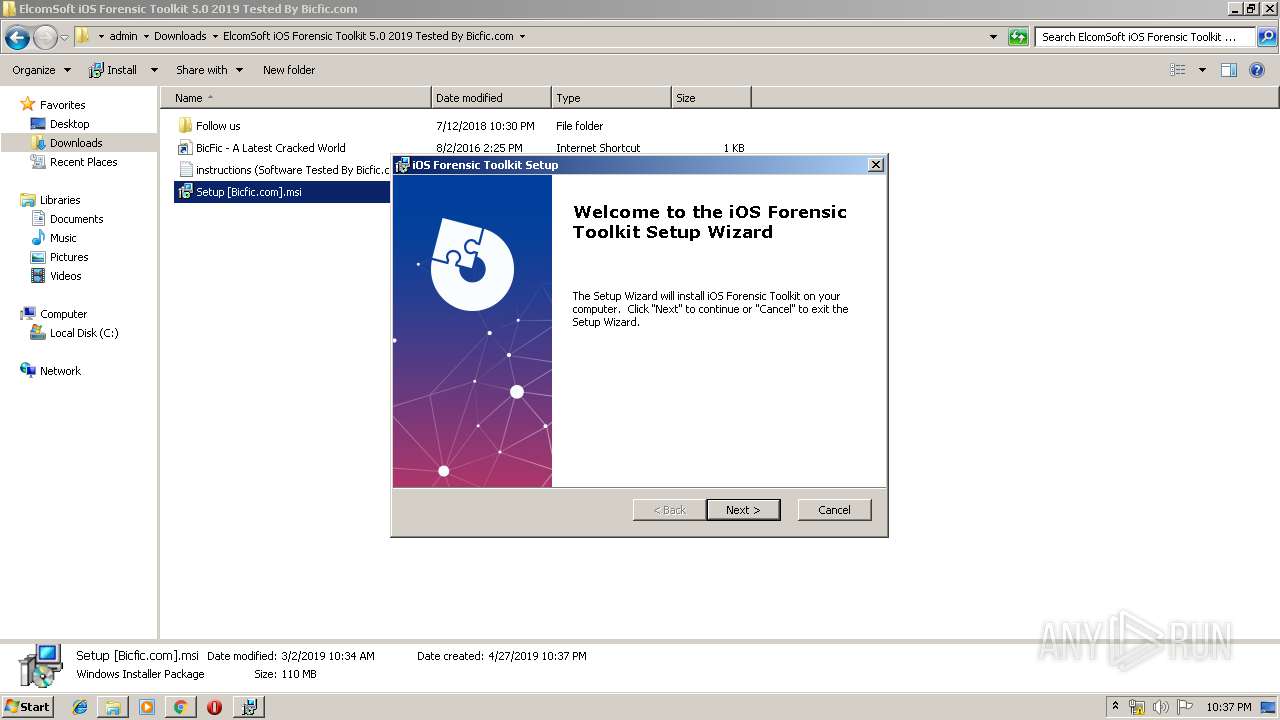This screenshot has height=720, width=1280.
Task: Click the Explorer Forward arrow button
Action: [x=45, y=38]
